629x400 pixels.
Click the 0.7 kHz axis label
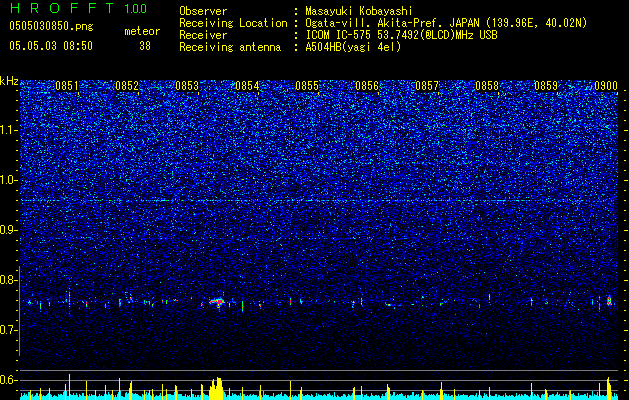(x=9, y=330)
